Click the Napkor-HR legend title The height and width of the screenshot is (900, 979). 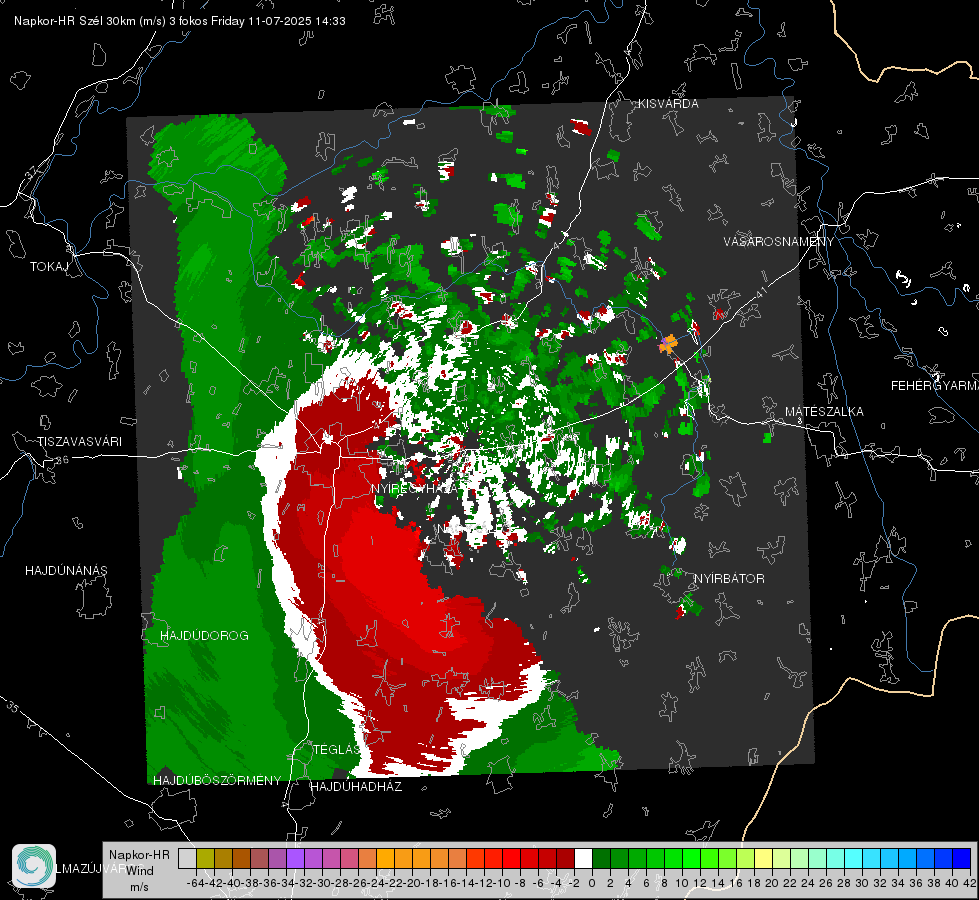click(139, 854)
